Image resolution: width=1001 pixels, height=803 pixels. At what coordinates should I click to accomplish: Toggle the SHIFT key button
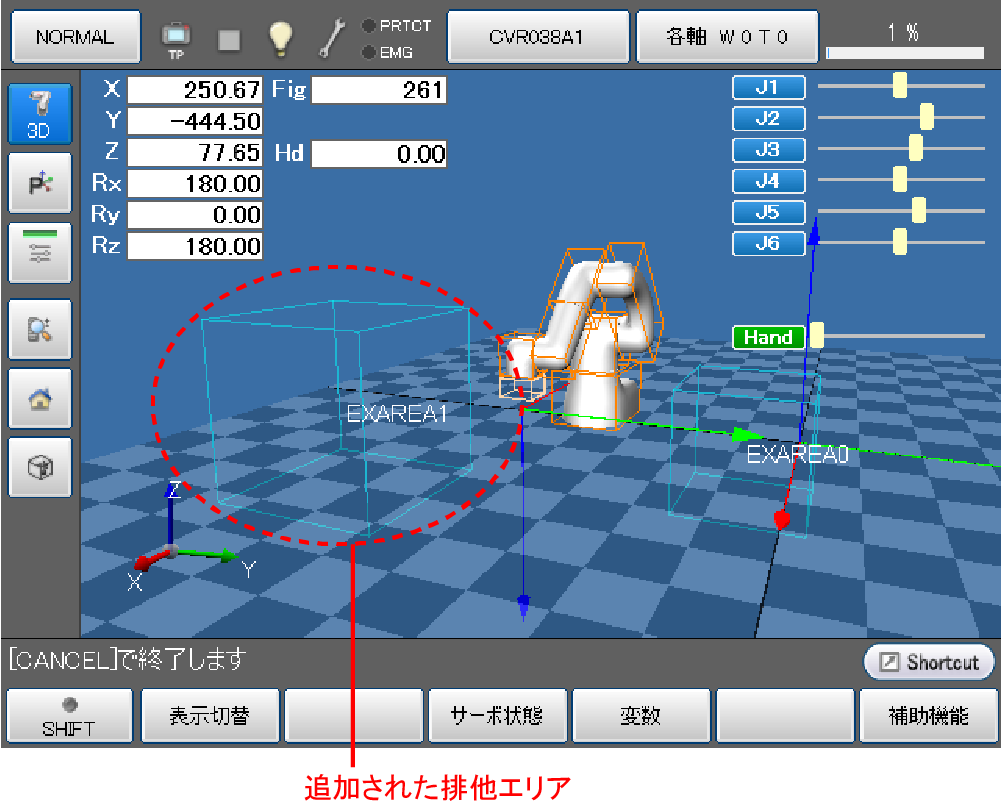pos(68,717)
